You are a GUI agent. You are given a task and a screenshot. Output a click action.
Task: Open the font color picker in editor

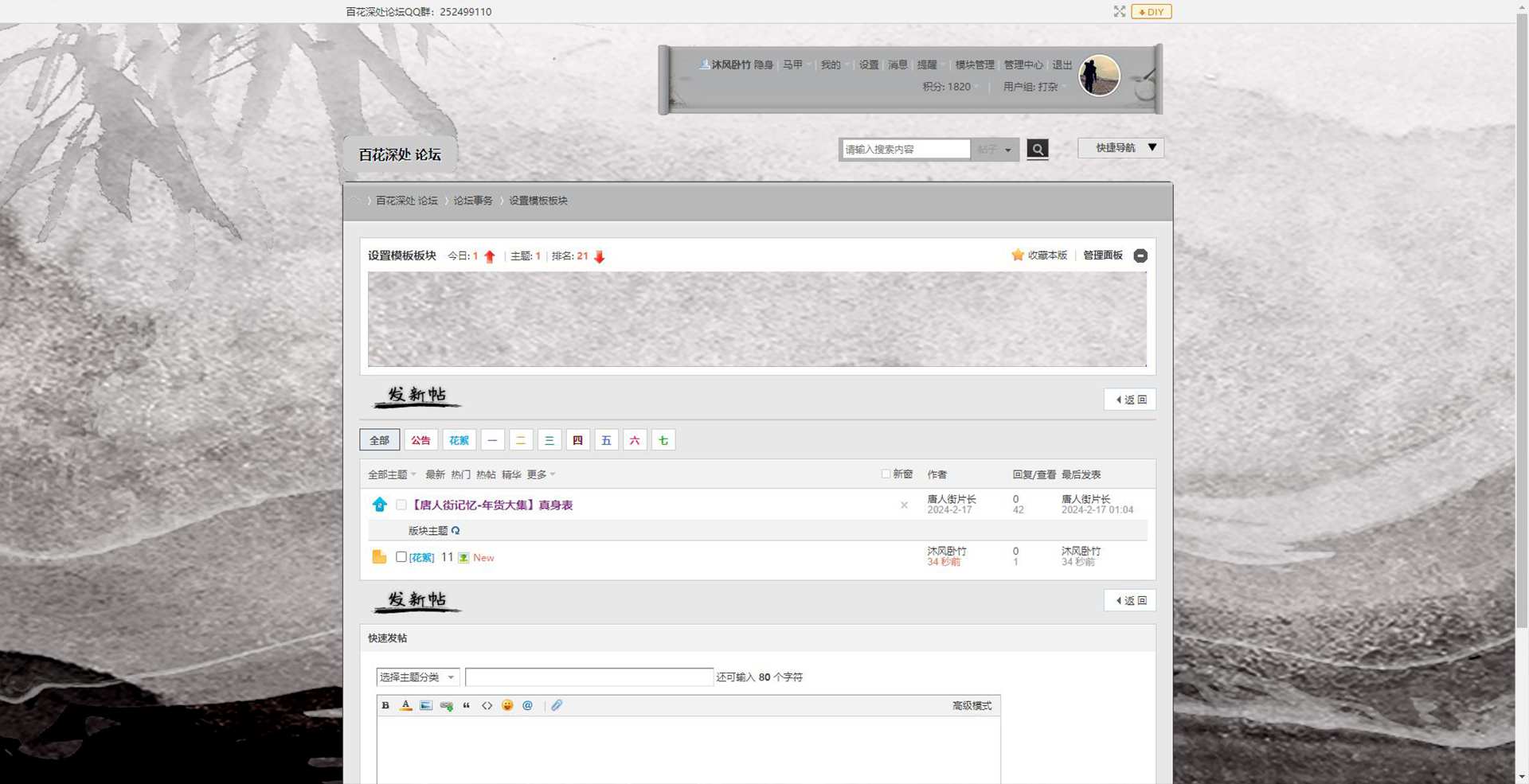point(405,706)
